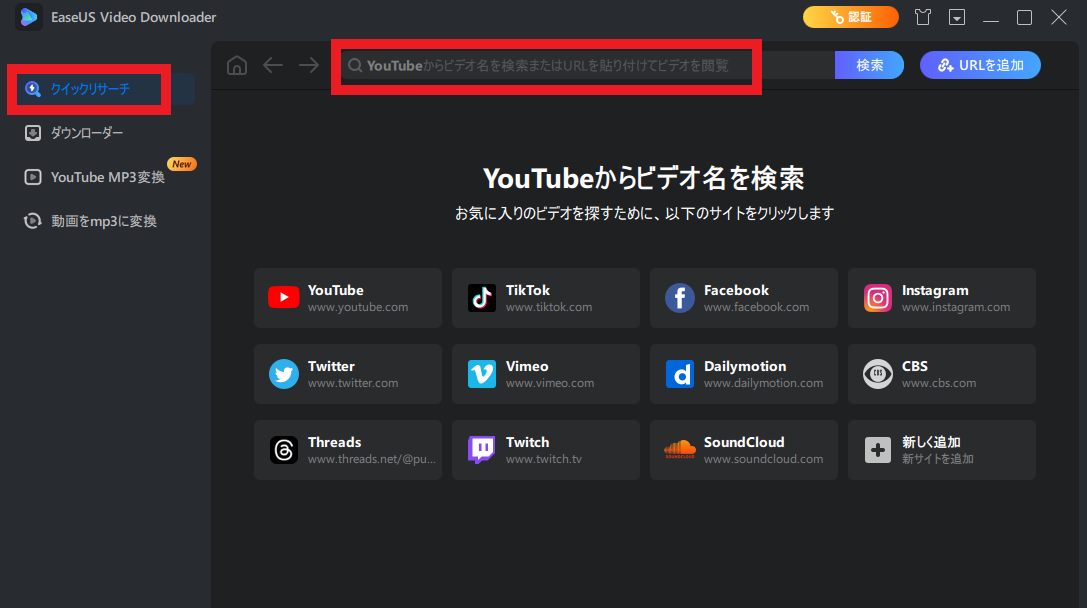Open the Instagram site card
The height and width of the screenshot is (608, 1087).
[942, 298]
